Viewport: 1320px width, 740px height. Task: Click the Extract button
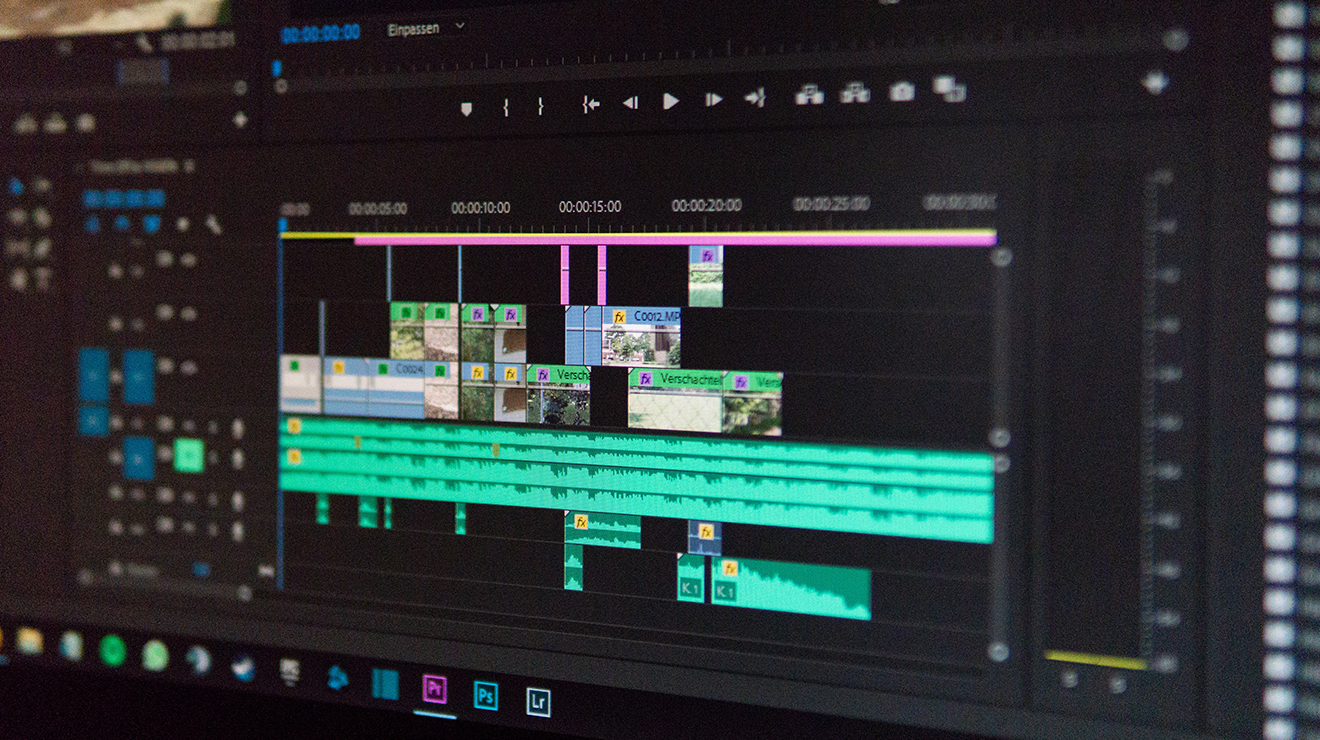pyautogui.click(x=854, y=93)
